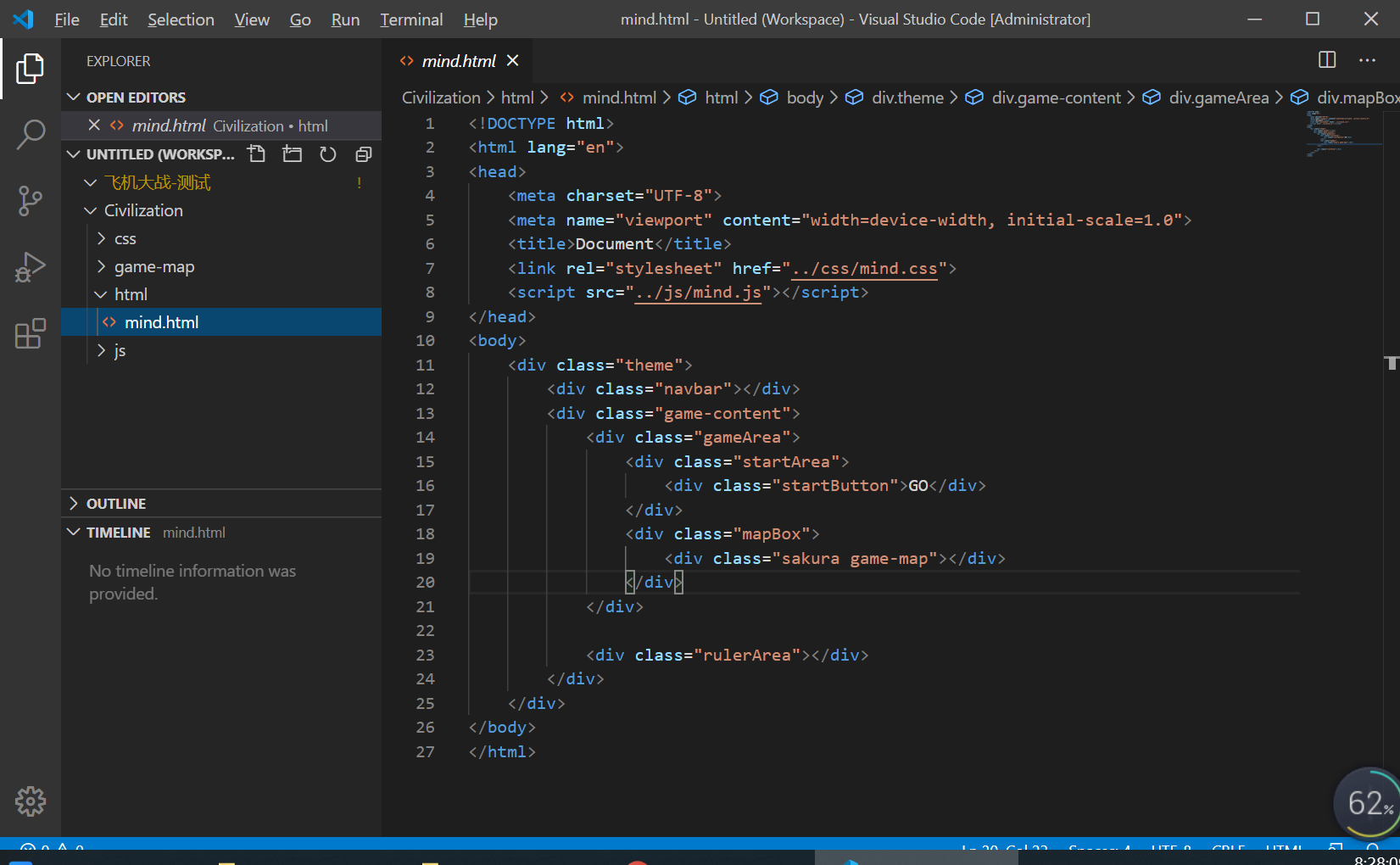
Task: Click the Explorer panel title
Action: pyautogui.click(x=118, y=61)
